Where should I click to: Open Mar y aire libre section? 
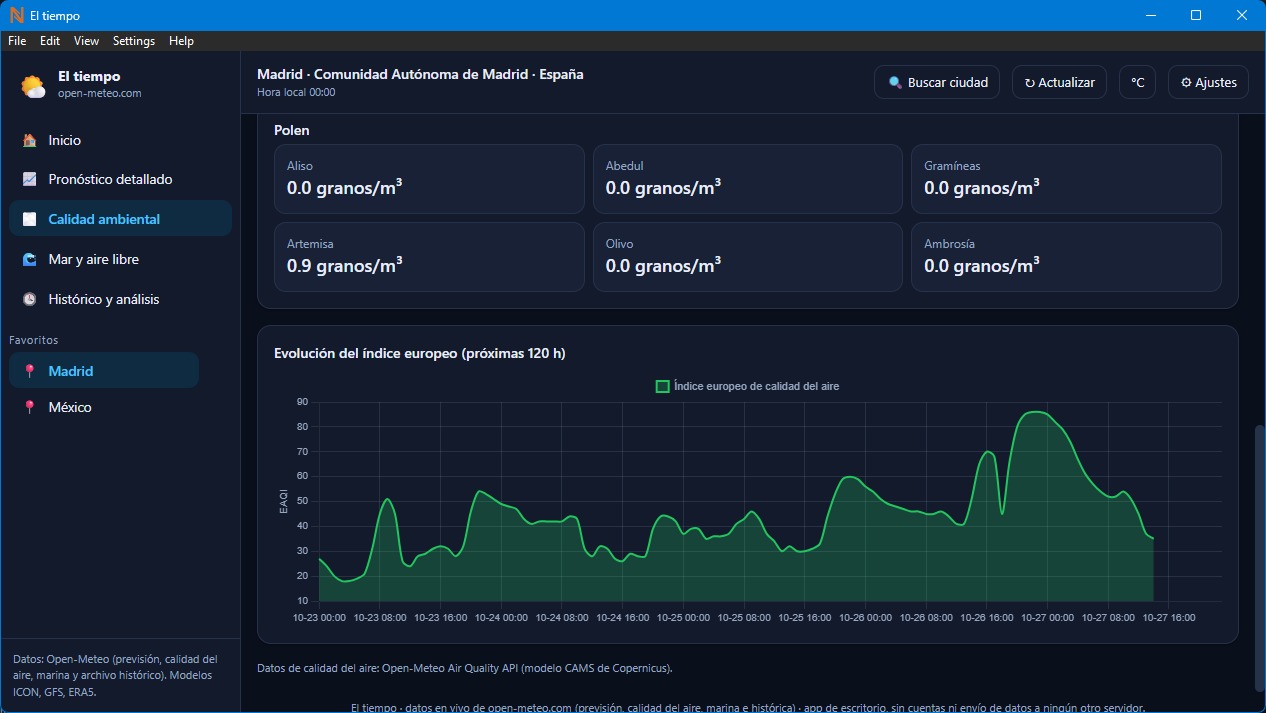coord(120,260)
